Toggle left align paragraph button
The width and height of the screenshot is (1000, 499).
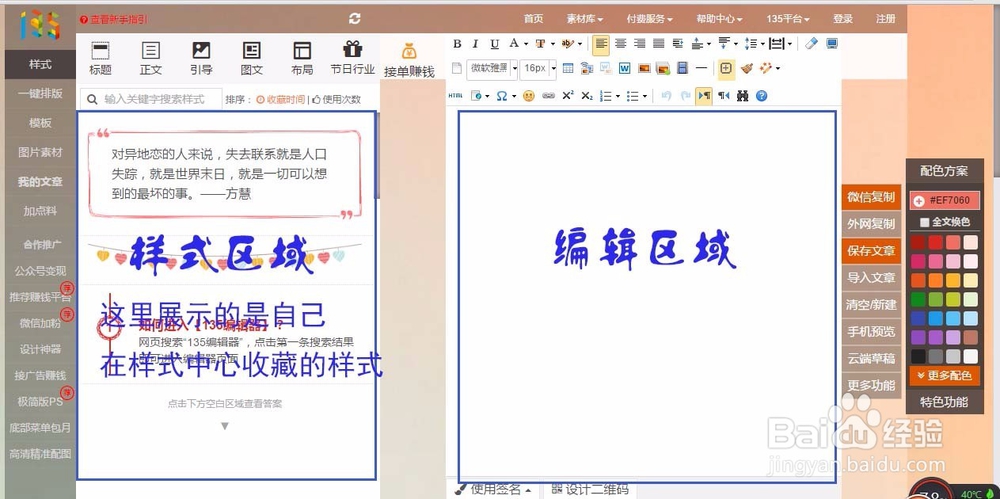[600, 44]
